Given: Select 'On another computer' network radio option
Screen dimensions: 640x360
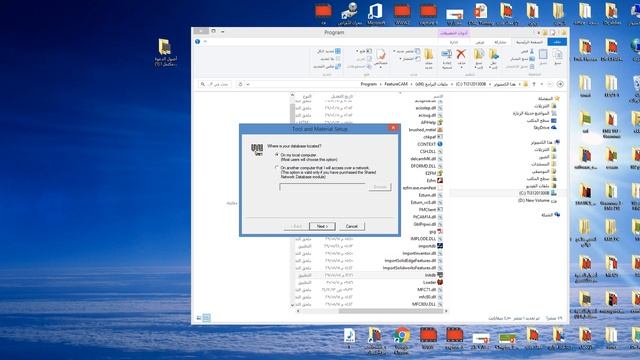Looking at the screenshot, I should pyautogui.click(x=277, y=167).
